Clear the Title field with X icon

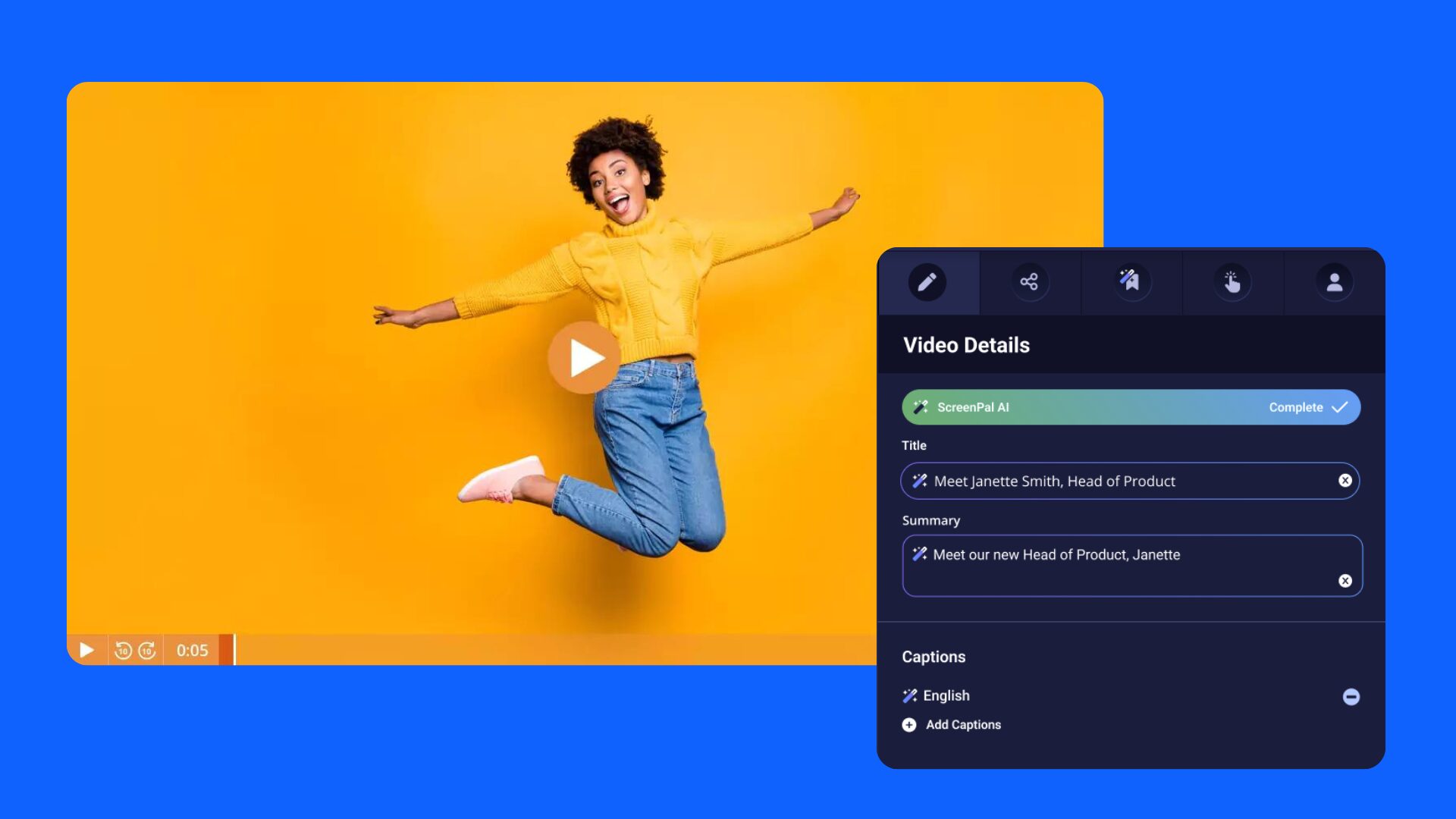(1345, 481)
